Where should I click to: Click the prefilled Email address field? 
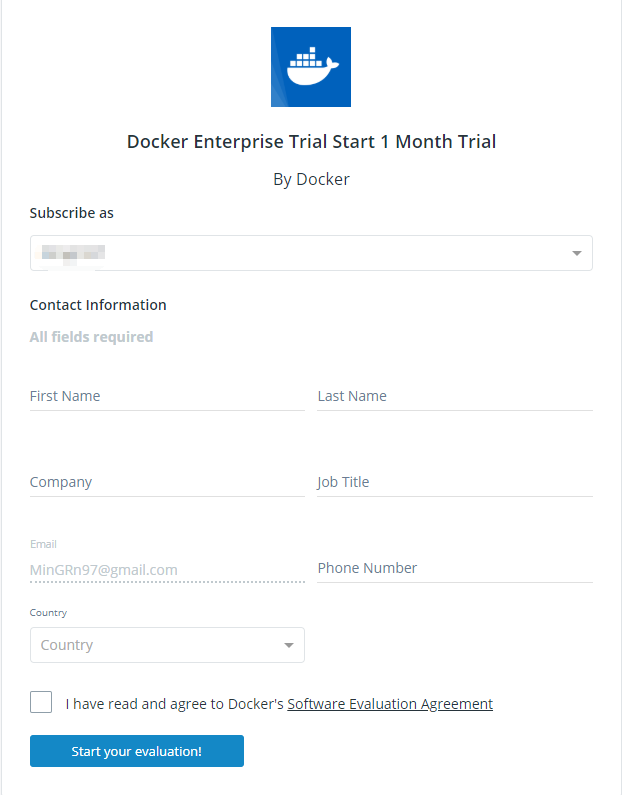click(167, 569)
